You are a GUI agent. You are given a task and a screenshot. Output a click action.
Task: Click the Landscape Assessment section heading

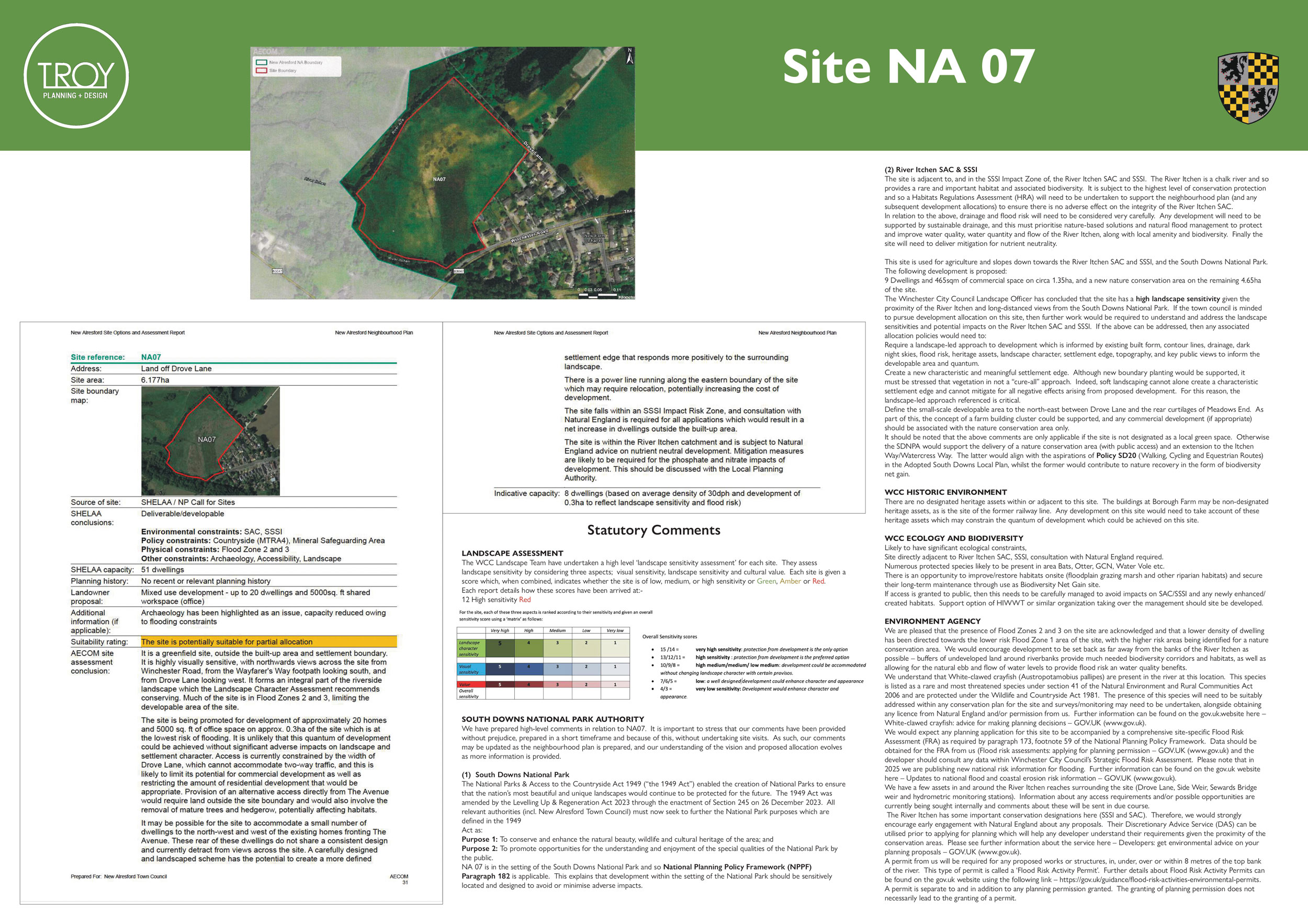point(512,553)
